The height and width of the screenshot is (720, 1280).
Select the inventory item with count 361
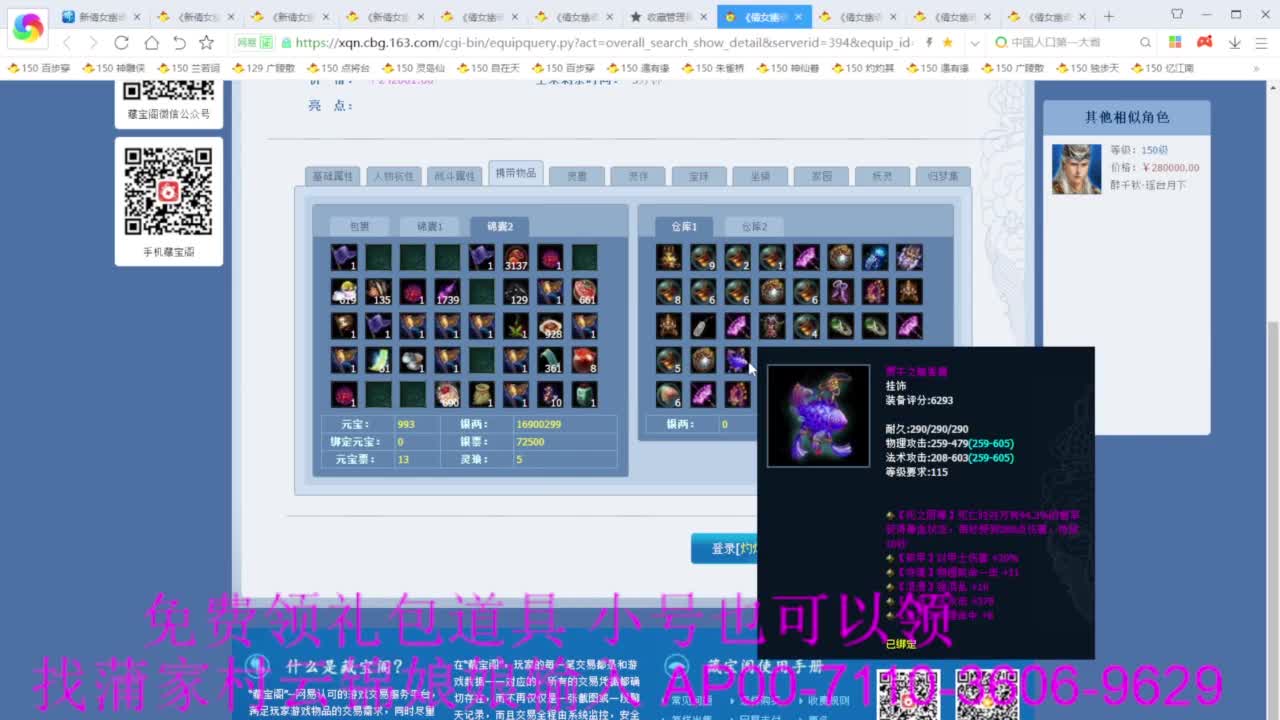(550, 360)
